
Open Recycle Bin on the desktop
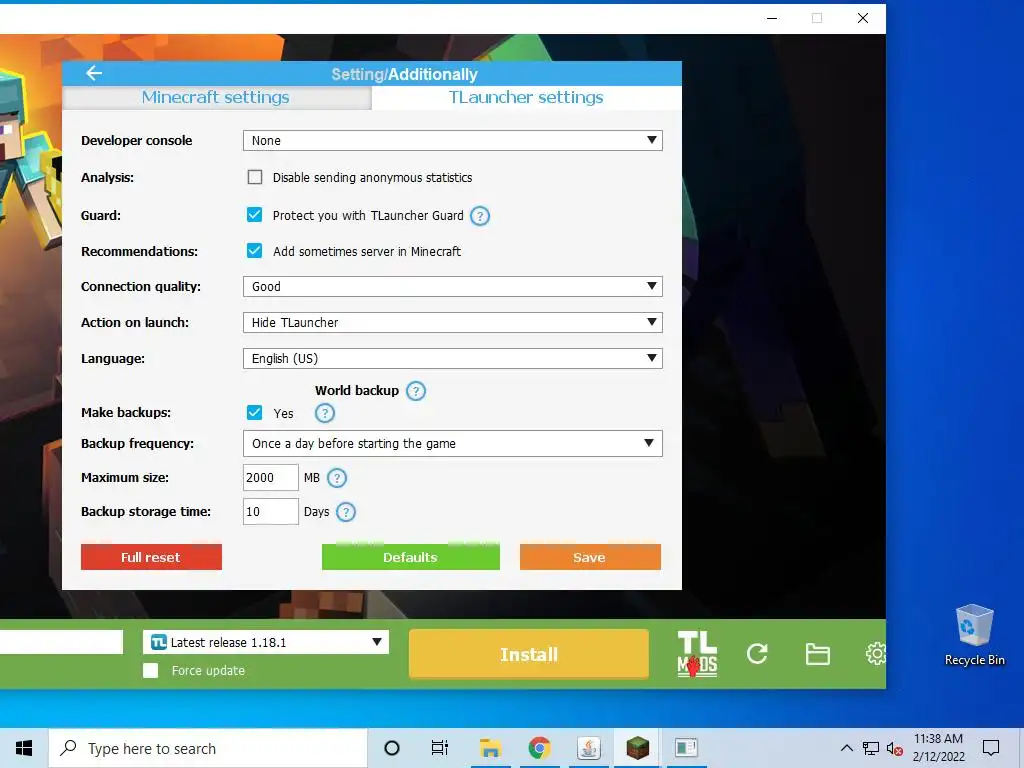pos(974,635)
